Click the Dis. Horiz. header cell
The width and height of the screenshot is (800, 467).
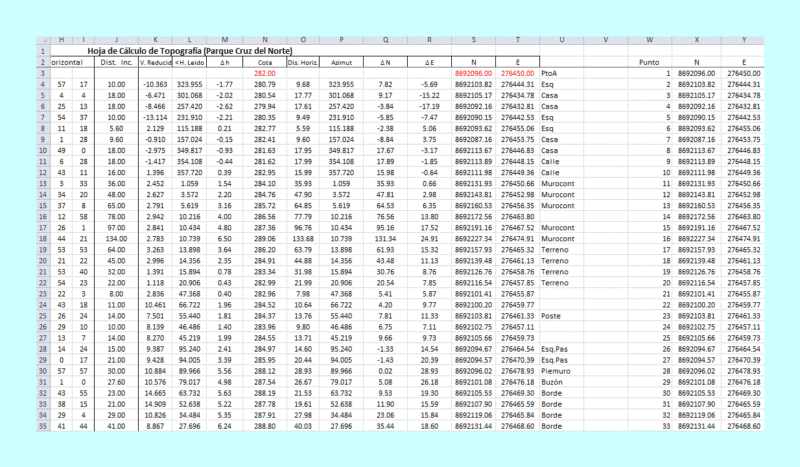(x=303, y=62)
